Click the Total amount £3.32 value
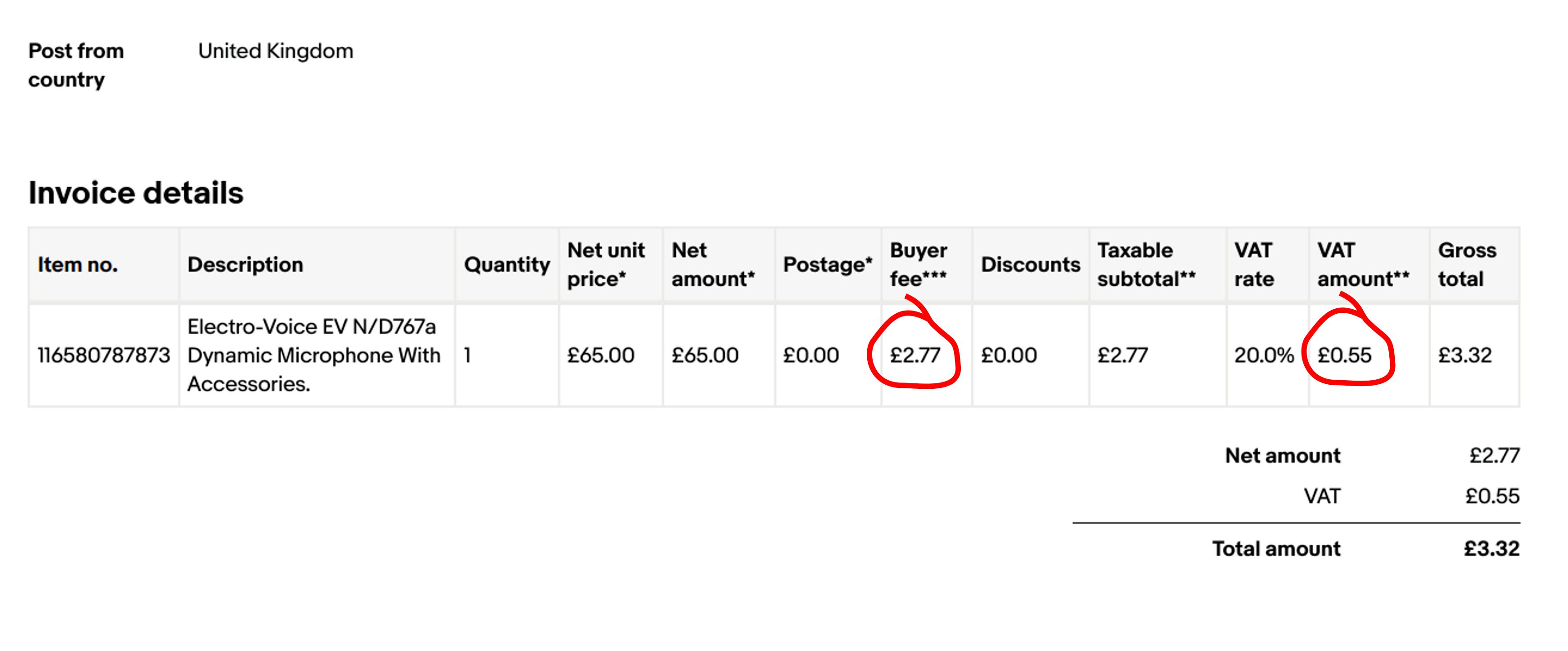The image size is (1568, 651). 1491,549
